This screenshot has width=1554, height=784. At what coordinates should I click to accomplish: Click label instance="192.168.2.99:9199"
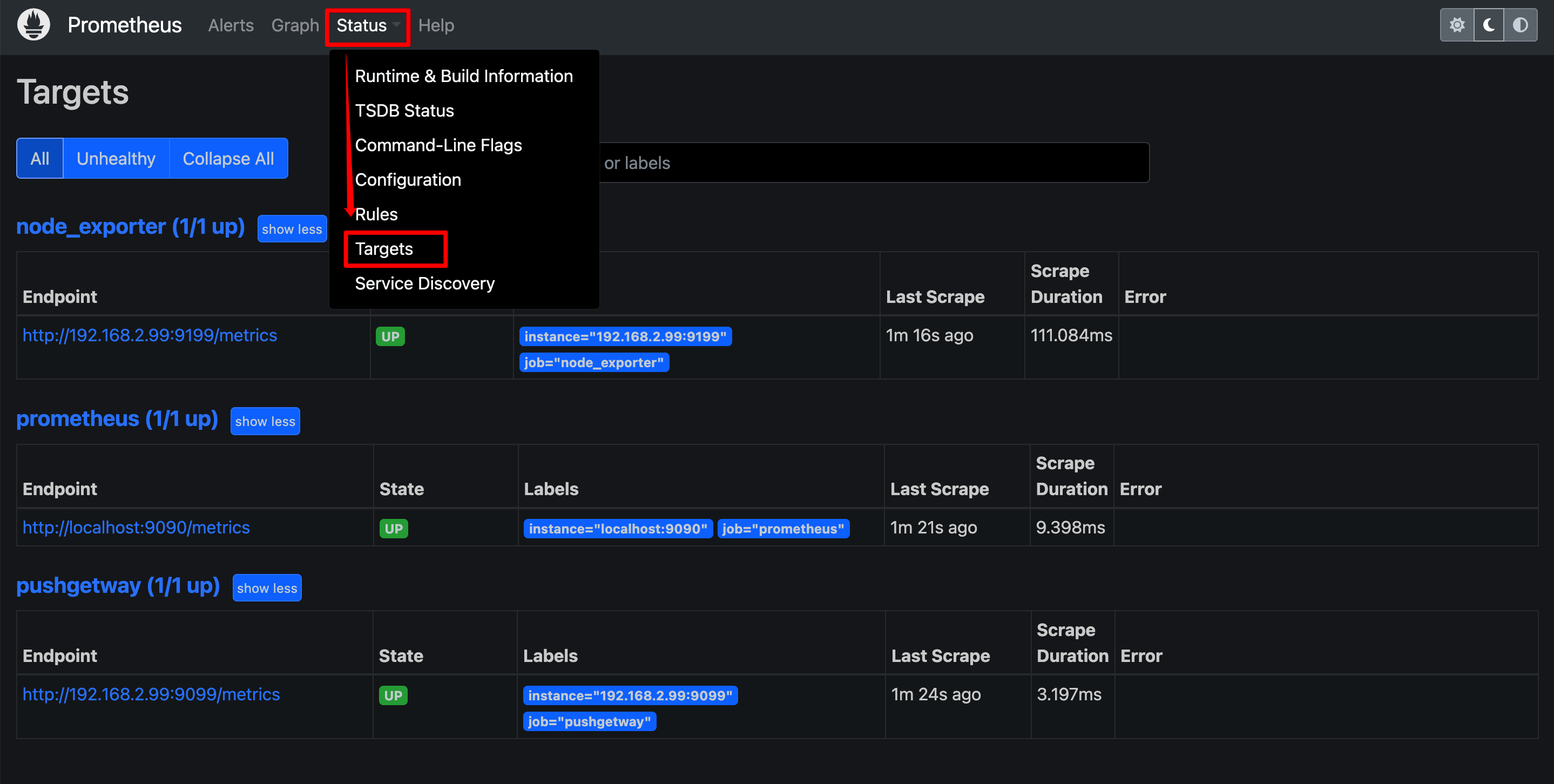(x=626, y=336)
